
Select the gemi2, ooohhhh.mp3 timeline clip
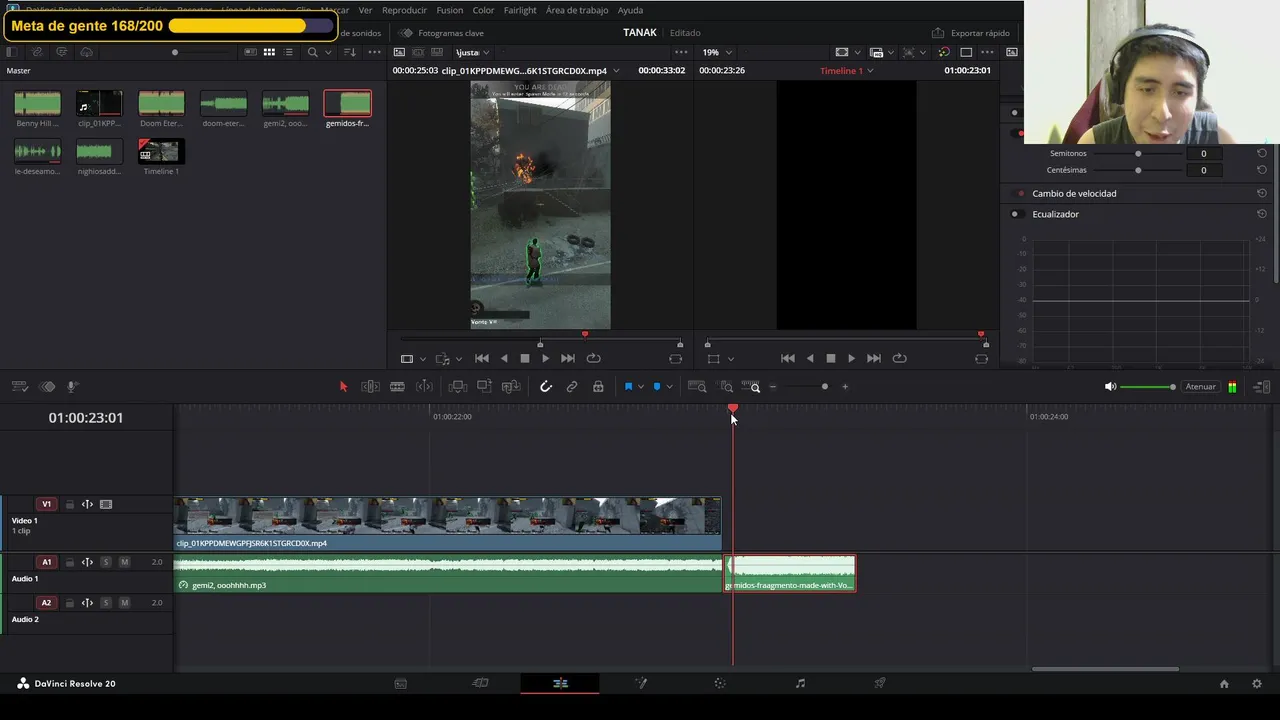click(x=448, y=574)
